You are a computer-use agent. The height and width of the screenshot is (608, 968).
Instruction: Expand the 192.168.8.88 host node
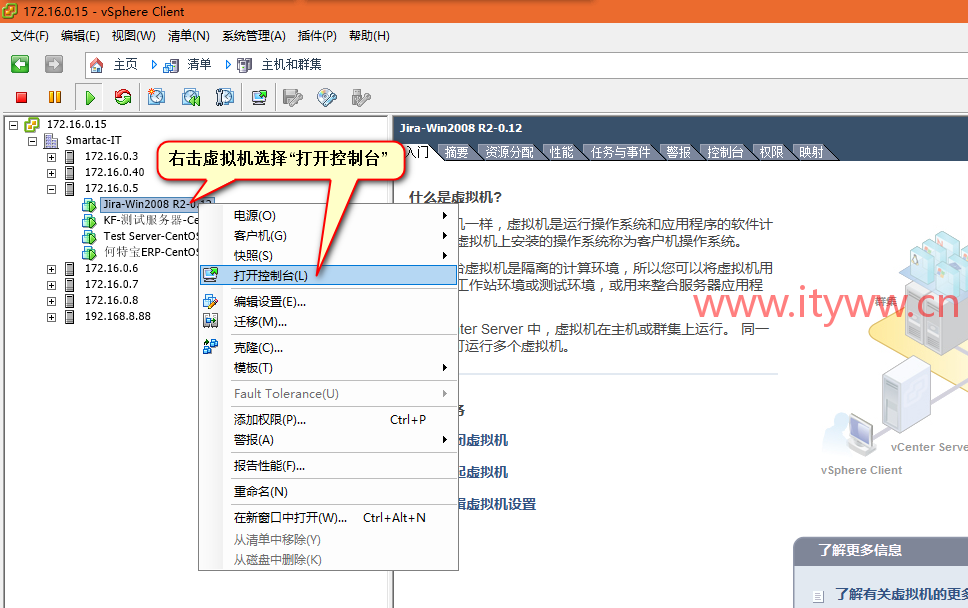[52, 318]
